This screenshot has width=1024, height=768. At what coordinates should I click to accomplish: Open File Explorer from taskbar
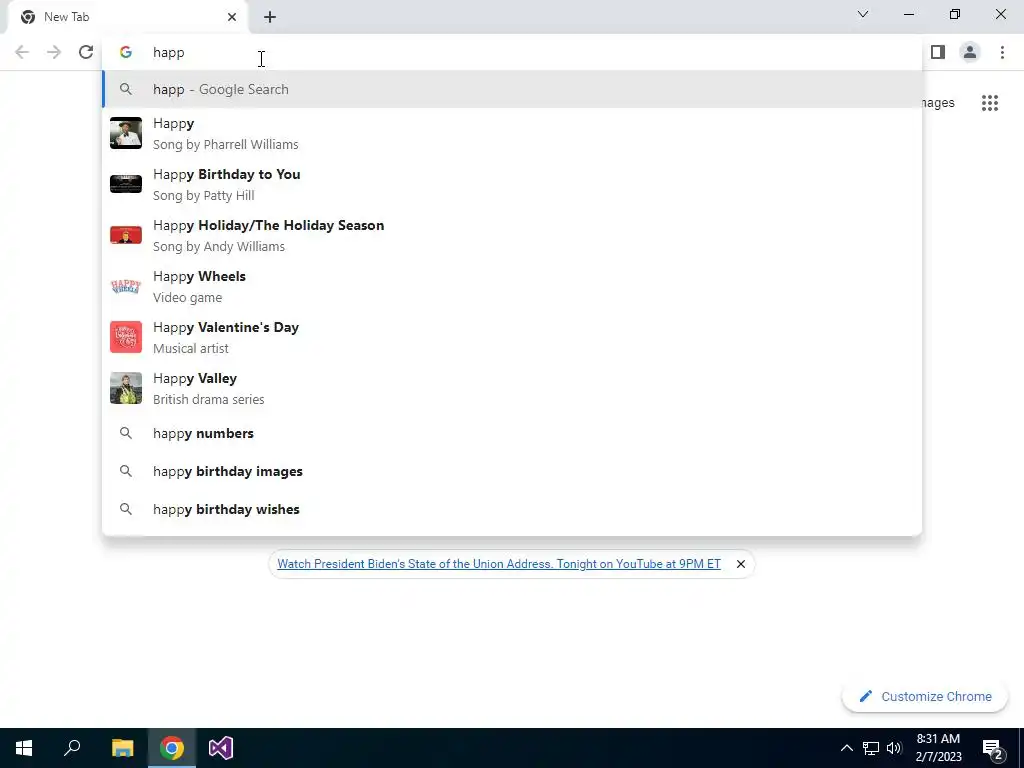click(x=122, y=748)
